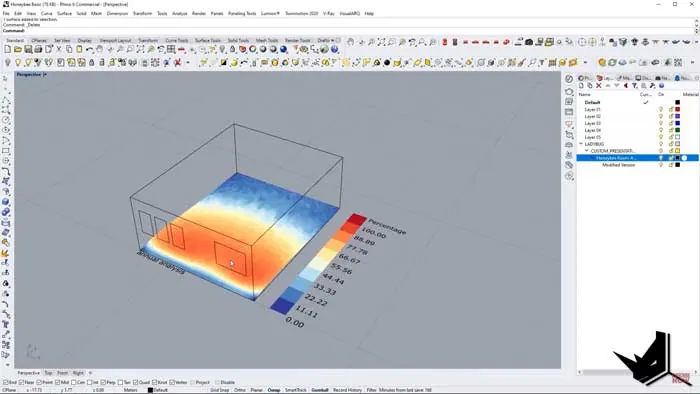Click the Layers panel help icon

tap(661, 86)
